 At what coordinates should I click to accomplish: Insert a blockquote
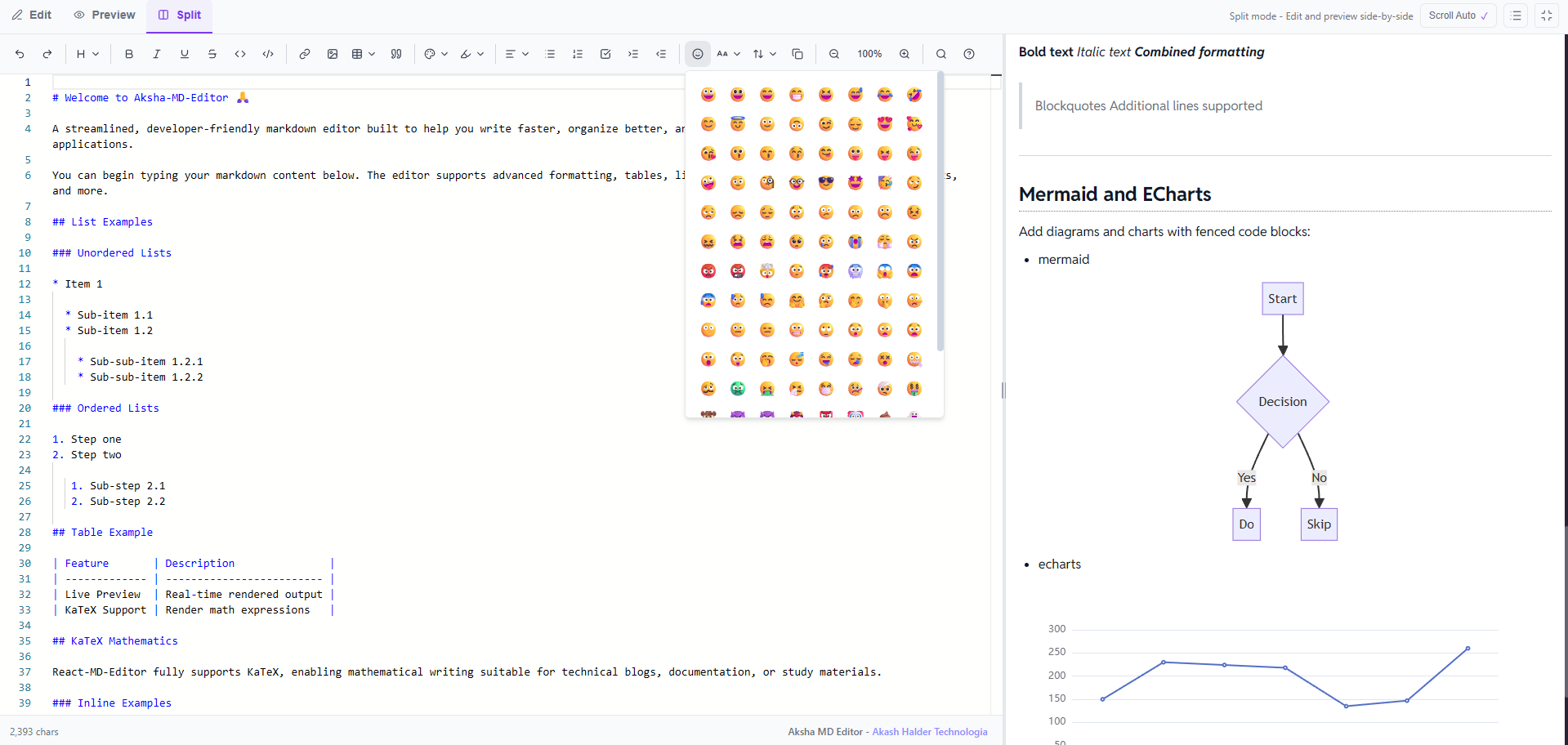click(396, 54)
